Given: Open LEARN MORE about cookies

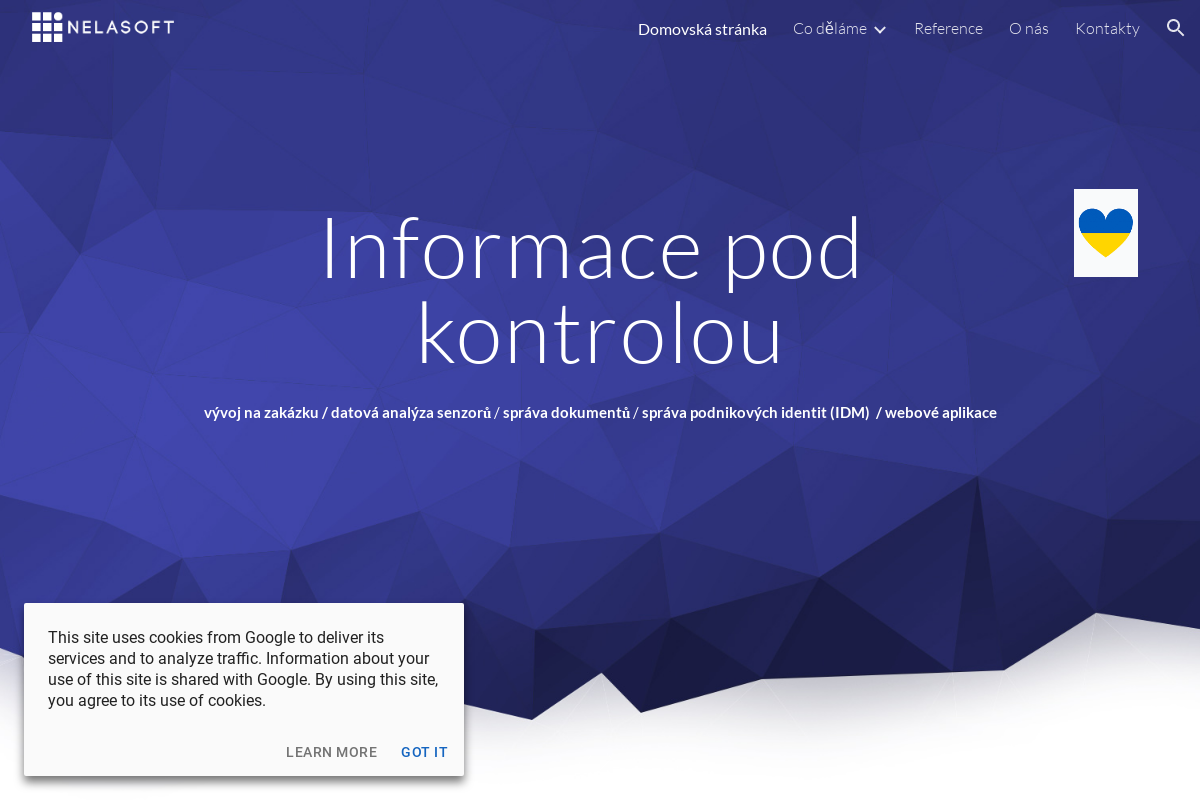Looking at the screenshot, I should coord(331,752).
